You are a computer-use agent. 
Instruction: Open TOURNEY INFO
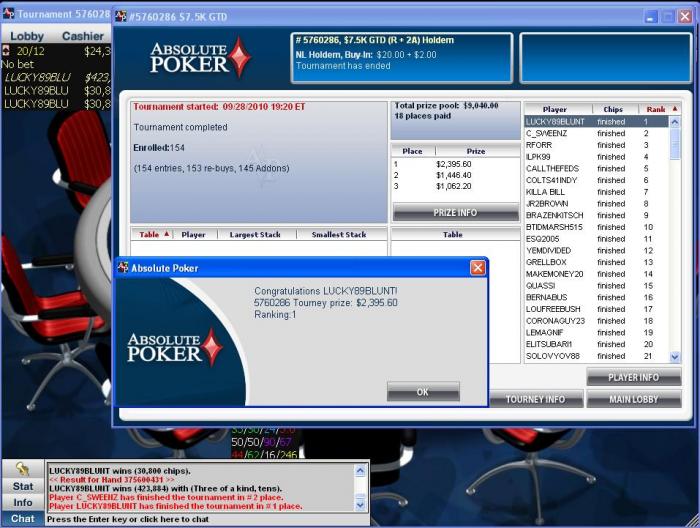tap(536, 399)
